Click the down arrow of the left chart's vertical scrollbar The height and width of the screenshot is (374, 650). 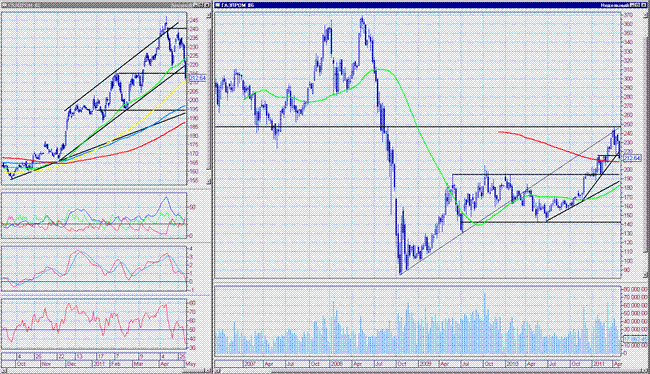[x=209, y=182]
